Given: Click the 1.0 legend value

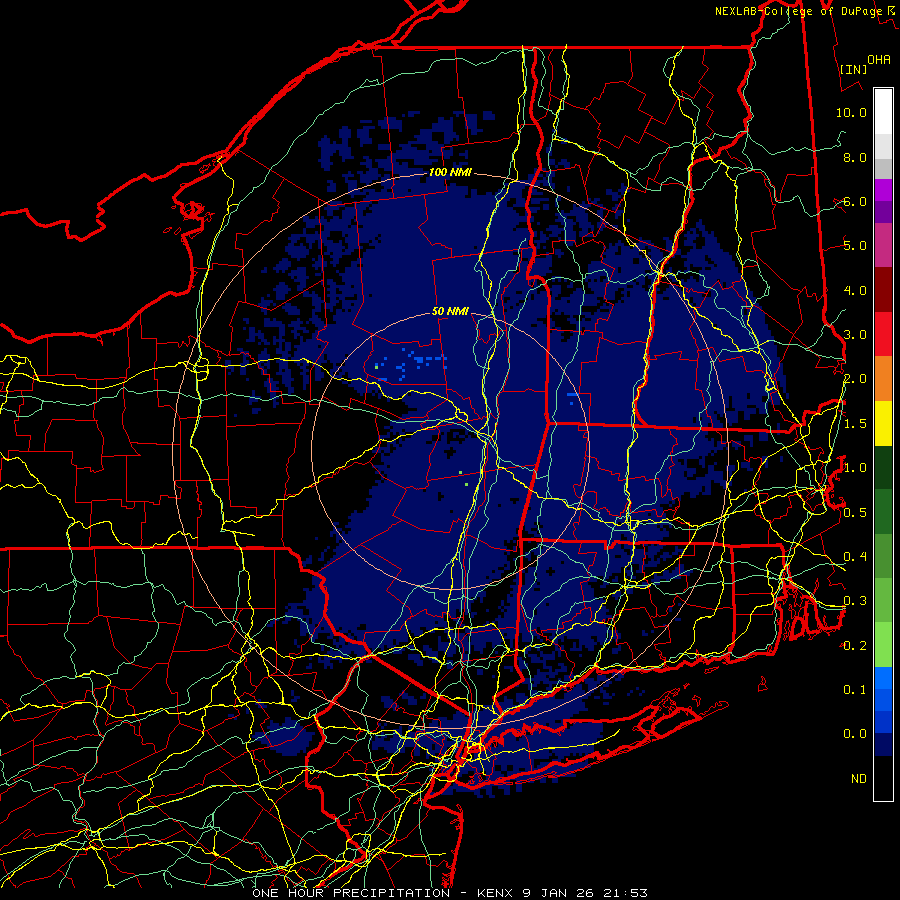Looking at the screenshot, I should coord(855,468).
